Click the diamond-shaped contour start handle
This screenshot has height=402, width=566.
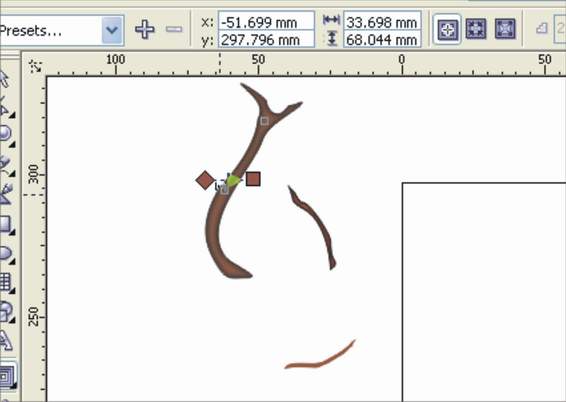coord(205,180)
